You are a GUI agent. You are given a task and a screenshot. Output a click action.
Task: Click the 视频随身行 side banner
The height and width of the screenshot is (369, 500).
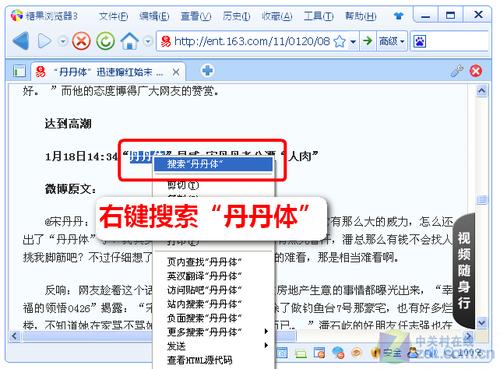pos(464,270)
